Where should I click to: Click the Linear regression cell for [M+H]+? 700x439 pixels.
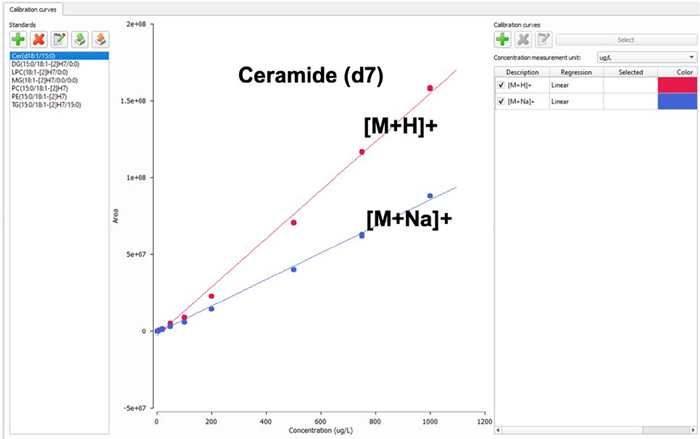pyautogui.click(x=579, y=86)
